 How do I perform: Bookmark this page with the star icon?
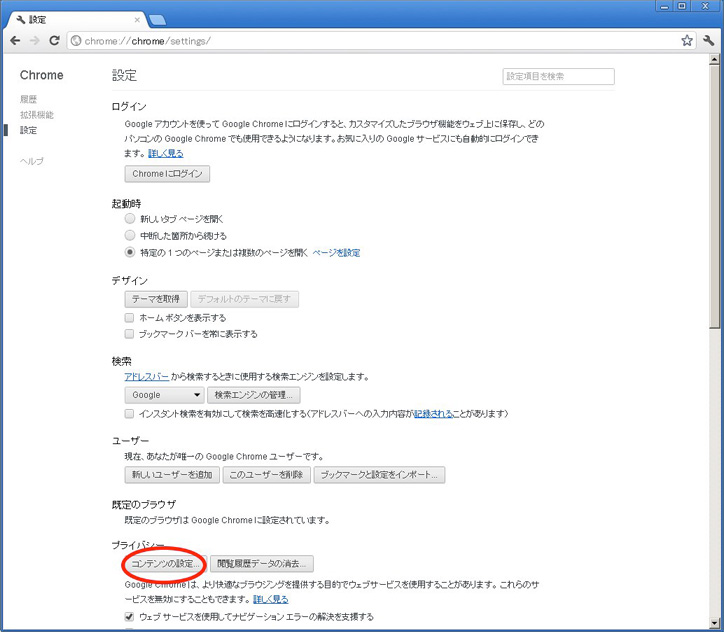pyautogui.click(x=687, y=41)
